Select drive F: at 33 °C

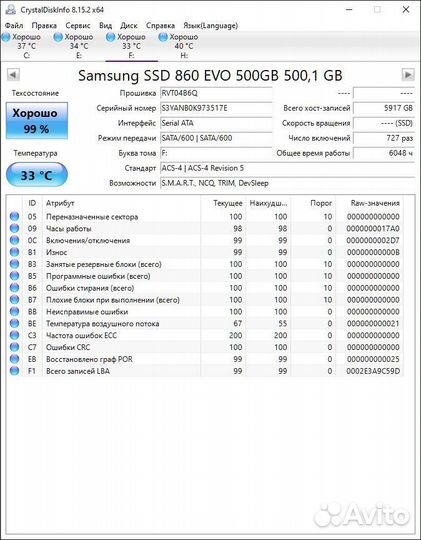[131, 46]
